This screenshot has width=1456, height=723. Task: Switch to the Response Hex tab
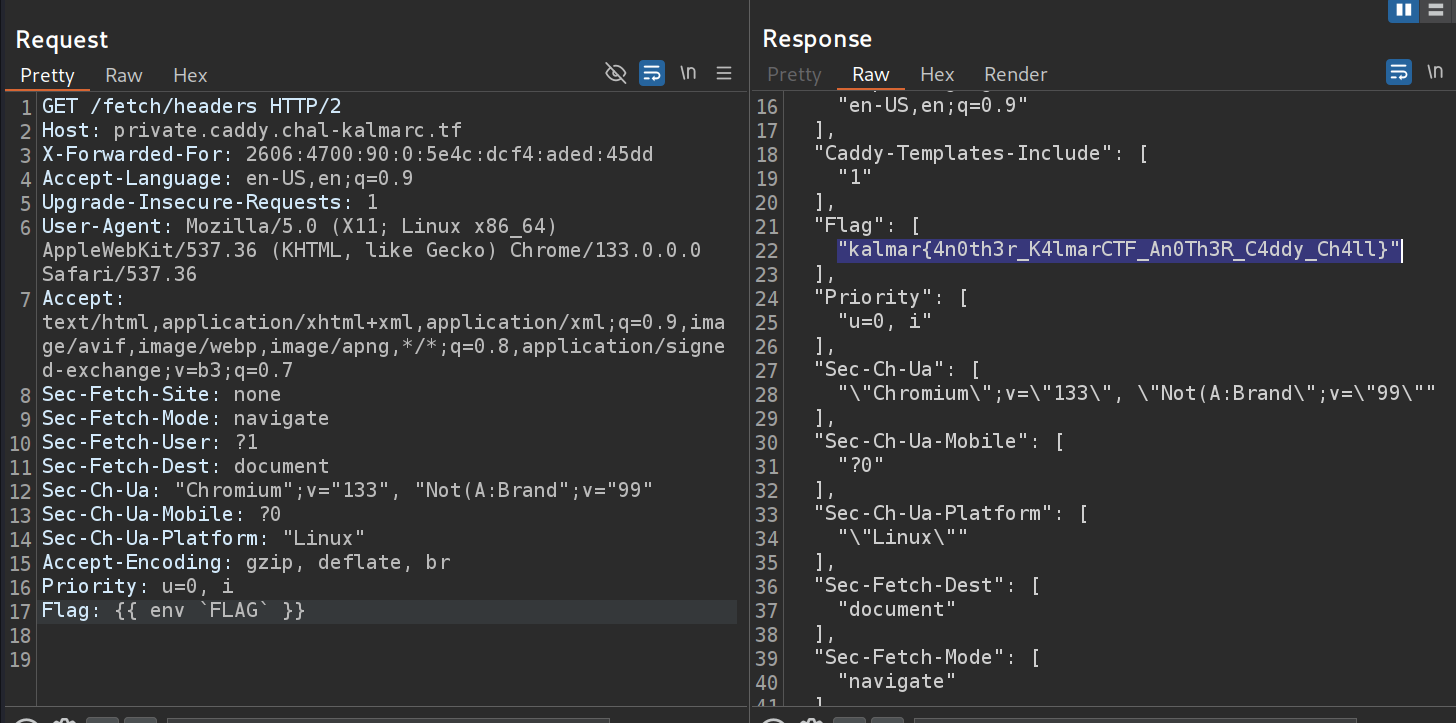(937, 74)
